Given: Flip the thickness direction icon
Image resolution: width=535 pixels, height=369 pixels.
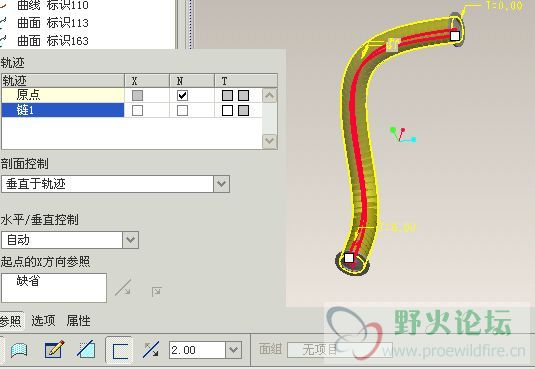Looking at the screenshot, I should click(151, 350).
